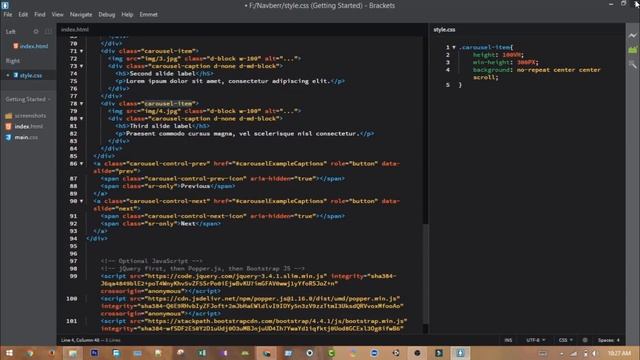The height and width of the screenshot is (360, 640).
Task: Click the on-screen keyboard icon in tray
Action: 542,353
